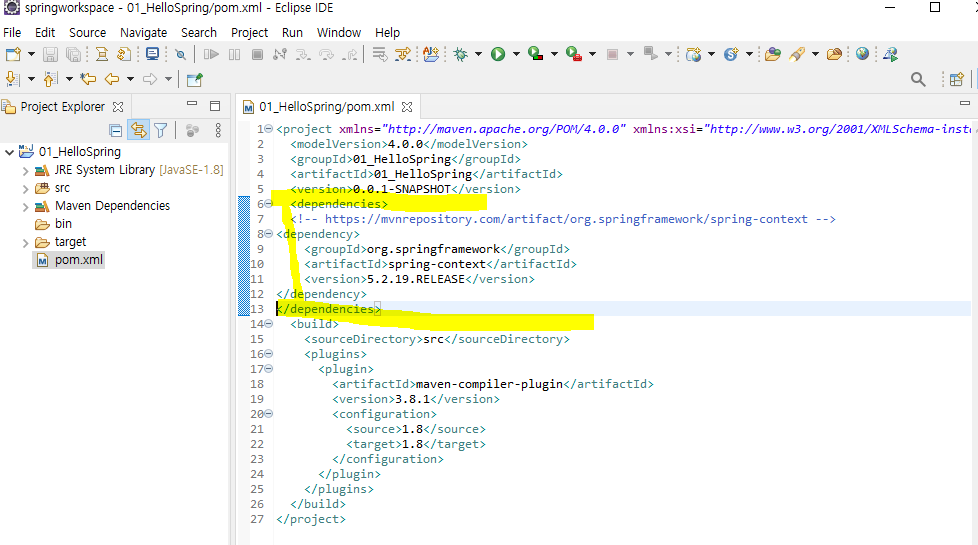Open the Source menu
This screenshot has height=545, width=978.
pyautogui.click(x=87, y=32)
